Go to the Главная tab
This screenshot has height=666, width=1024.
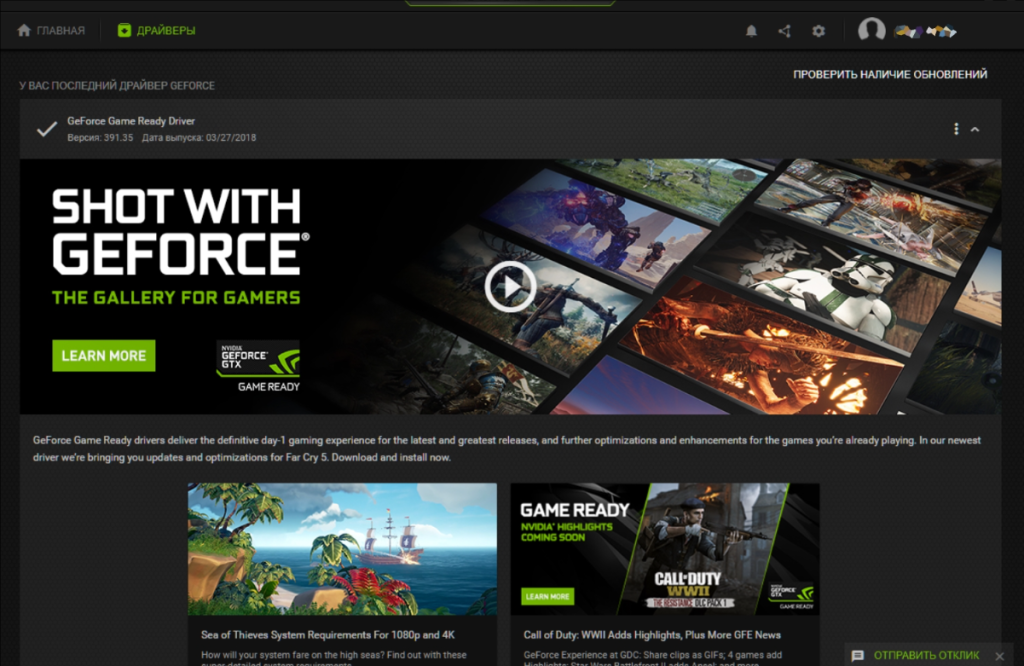point(51,31)
